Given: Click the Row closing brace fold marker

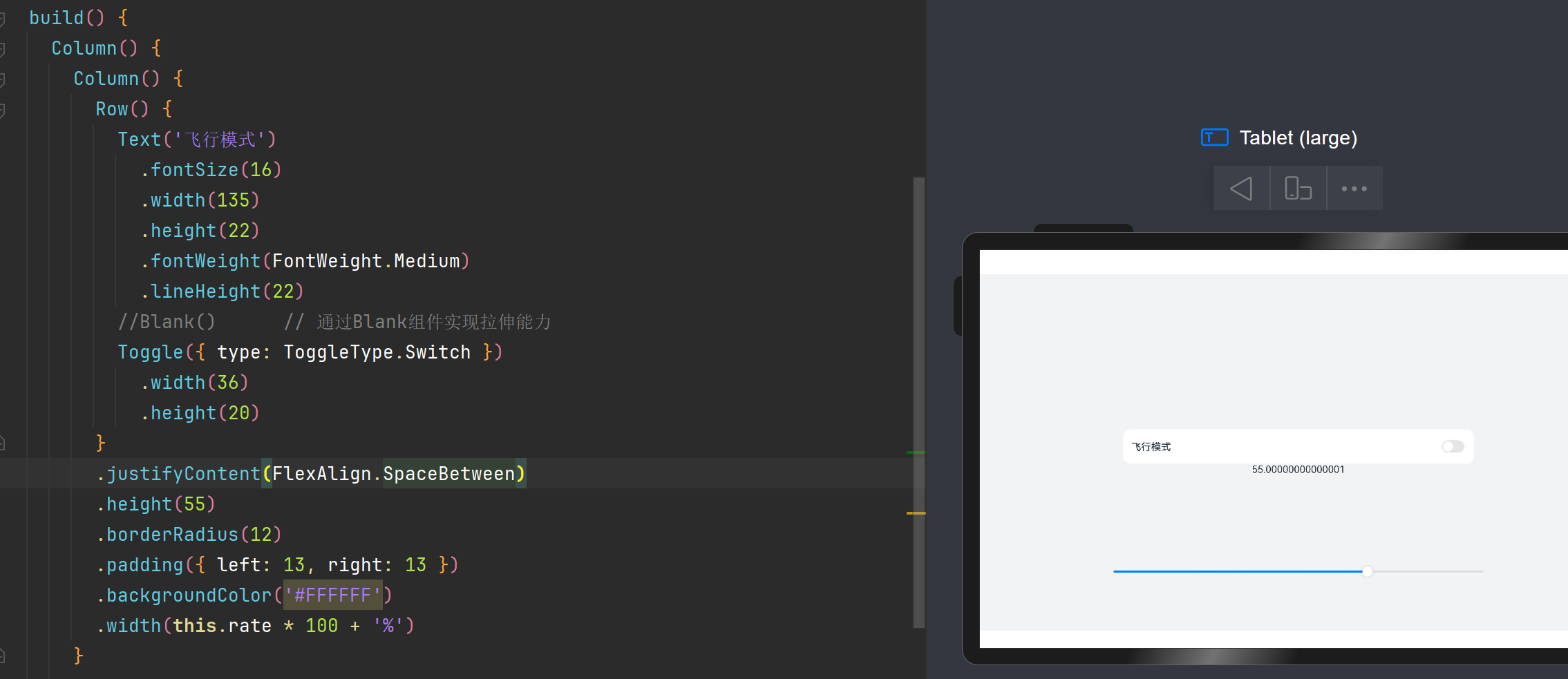Looking at the screenshot, I should [3, 443].
